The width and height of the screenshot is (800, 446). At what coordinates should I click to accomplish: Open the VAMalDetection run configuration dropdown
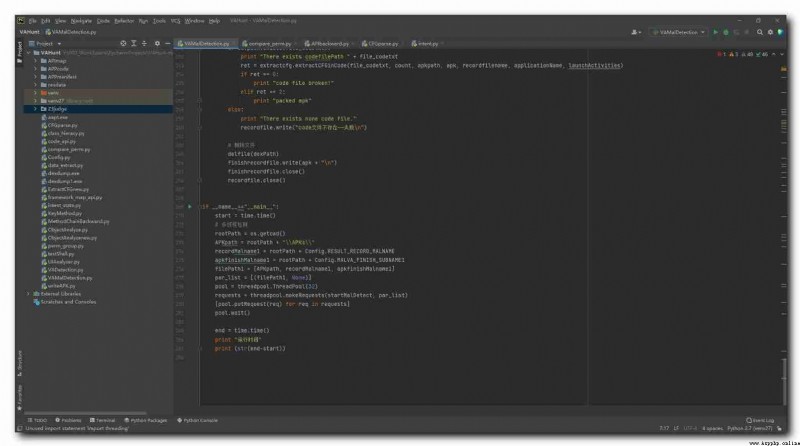point(679,32)
